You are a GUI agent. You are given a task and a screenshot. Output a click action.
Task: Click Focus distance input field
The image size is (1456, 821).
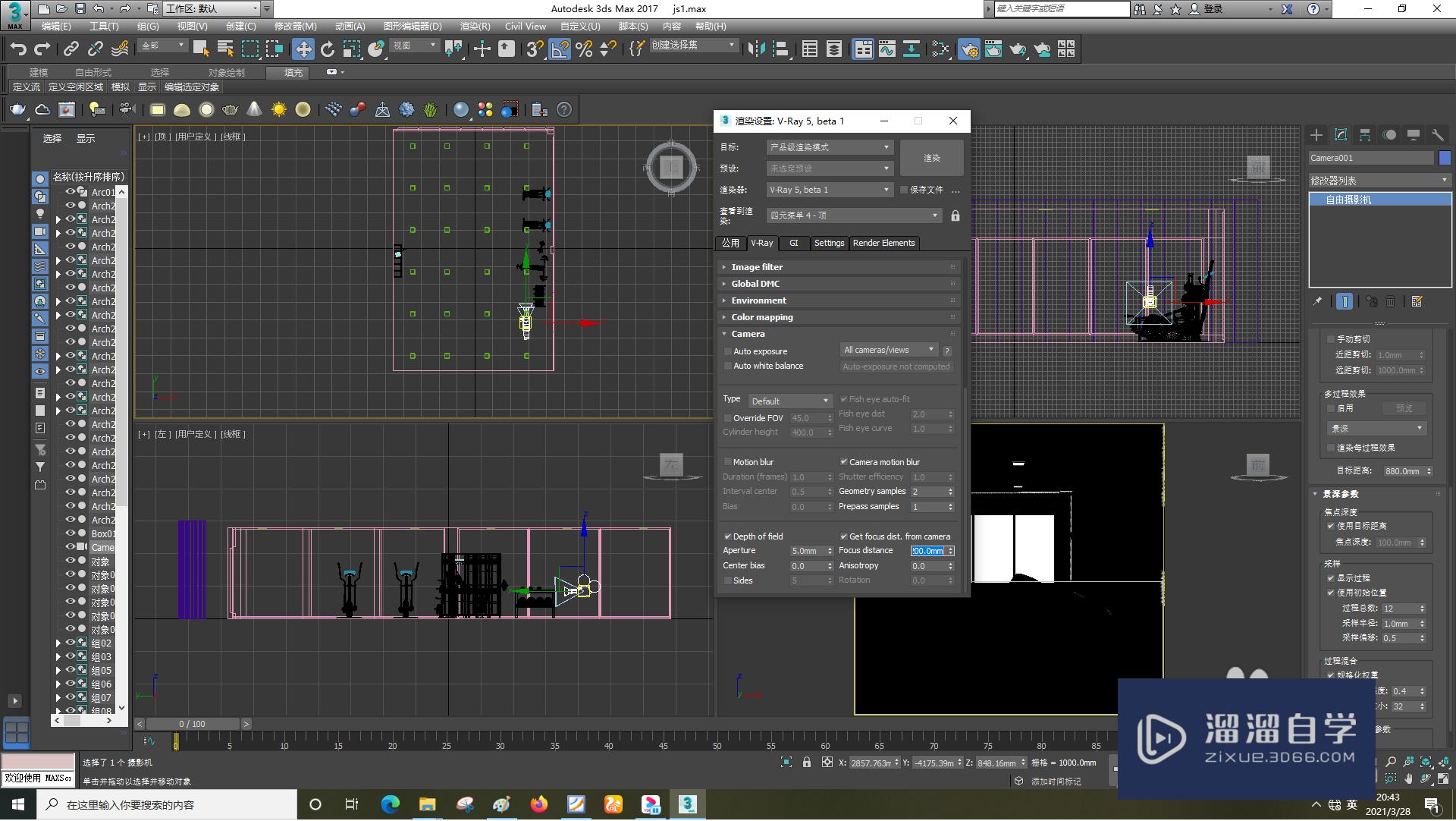click(x=928, y=550)
